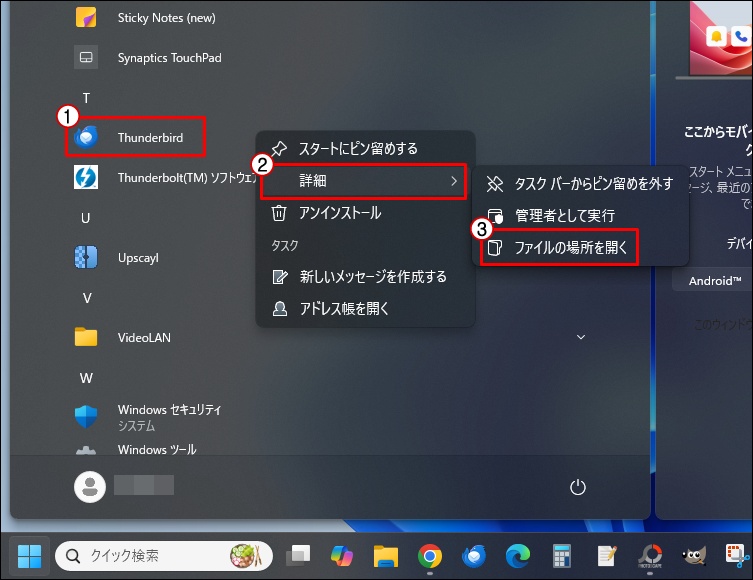
Task: Open GIMP from the taskbar
Action: tap(693, 556)
